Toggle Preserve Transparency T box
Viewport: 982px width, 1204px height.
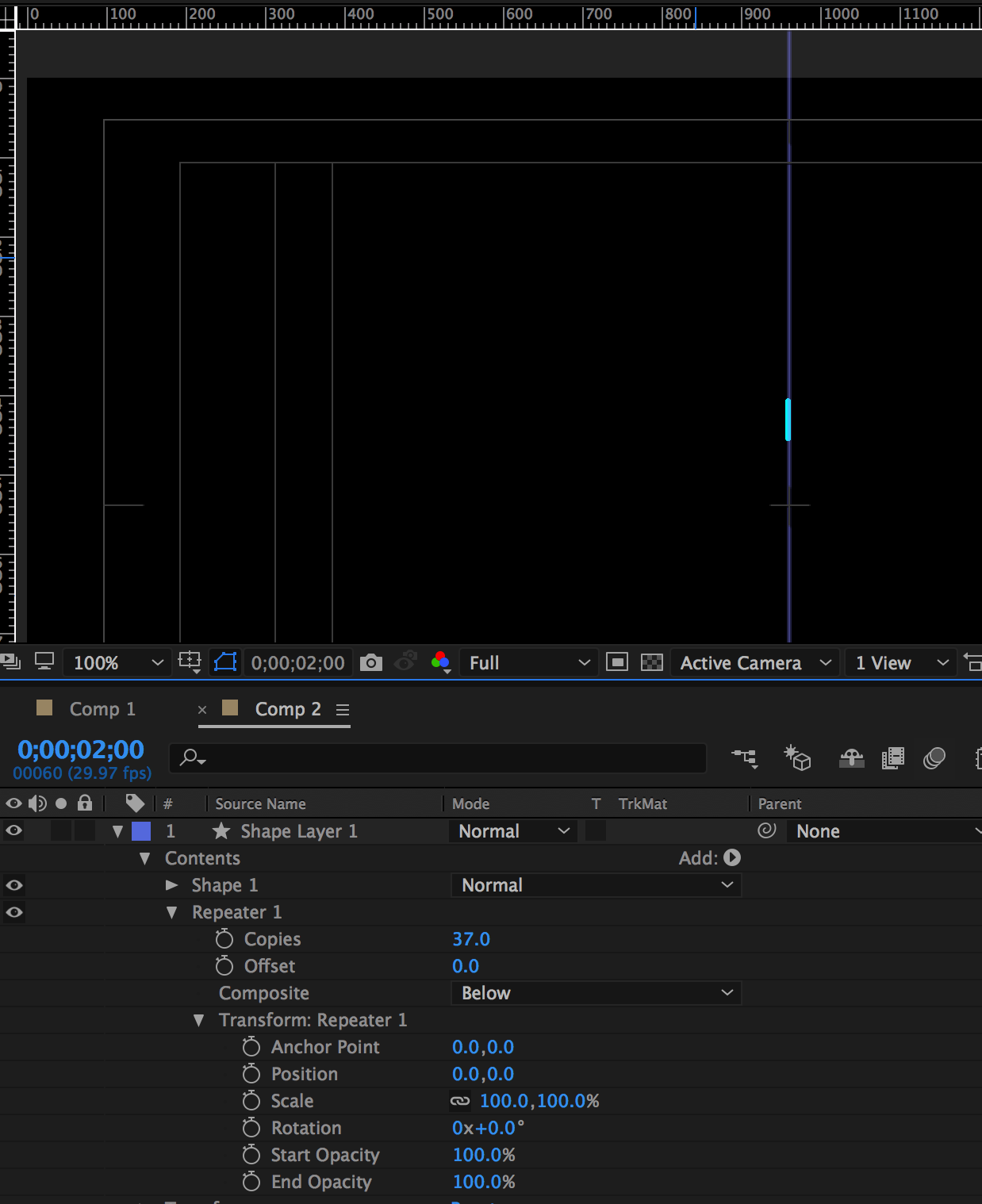596,830
